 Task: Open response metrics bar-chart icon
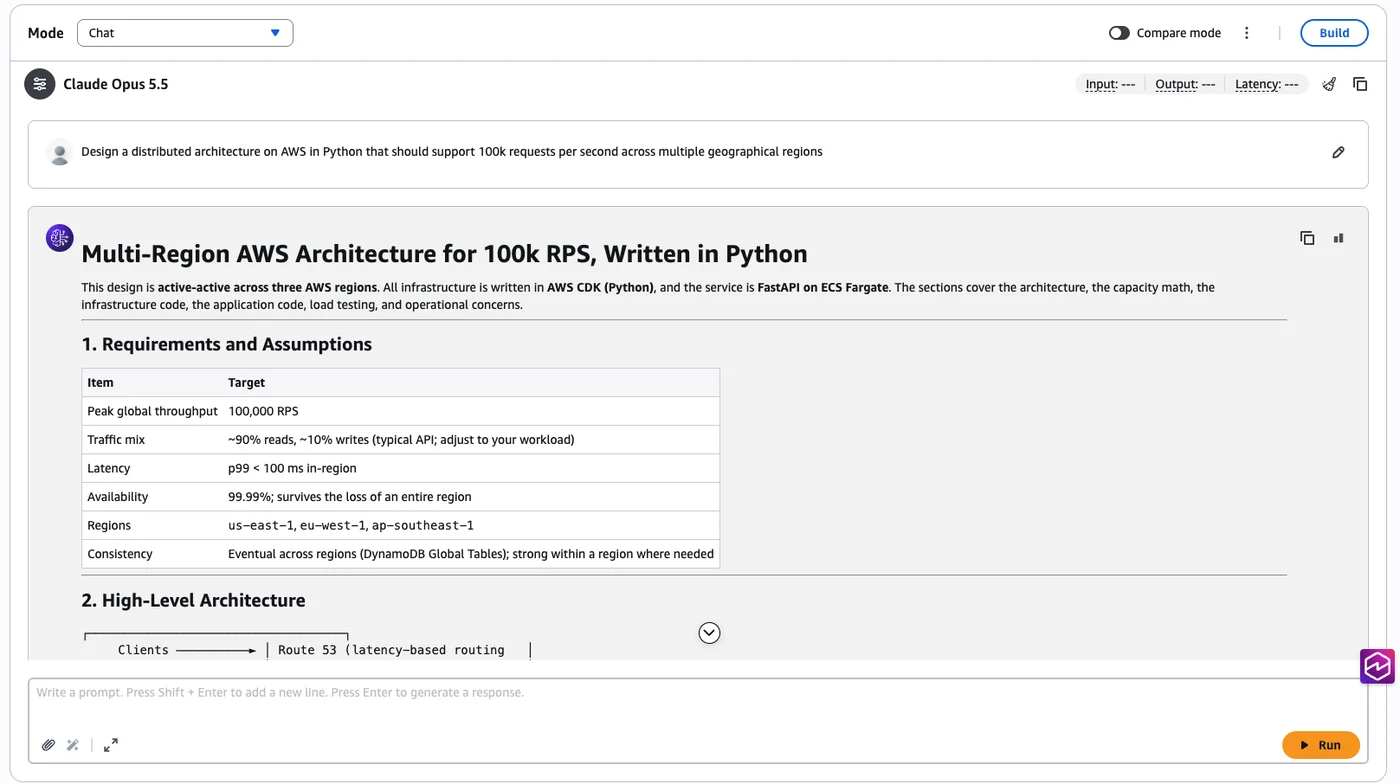tap(1338, 238)
